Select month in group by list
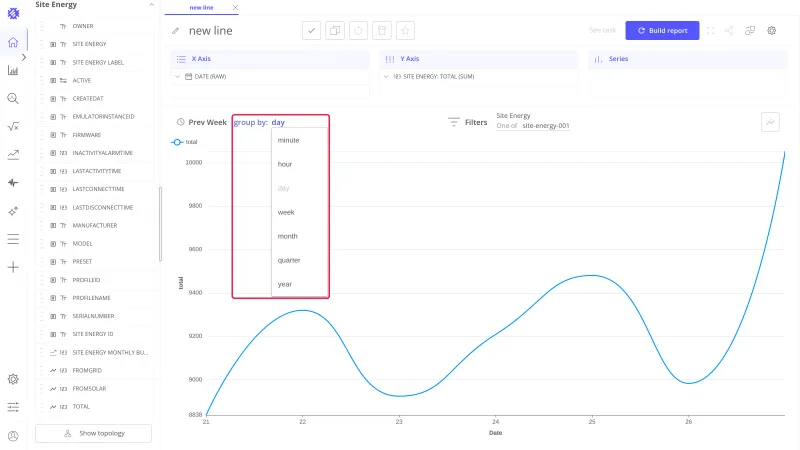The width and height of the screenshot is (800, 450). click(x=287, y=236)
